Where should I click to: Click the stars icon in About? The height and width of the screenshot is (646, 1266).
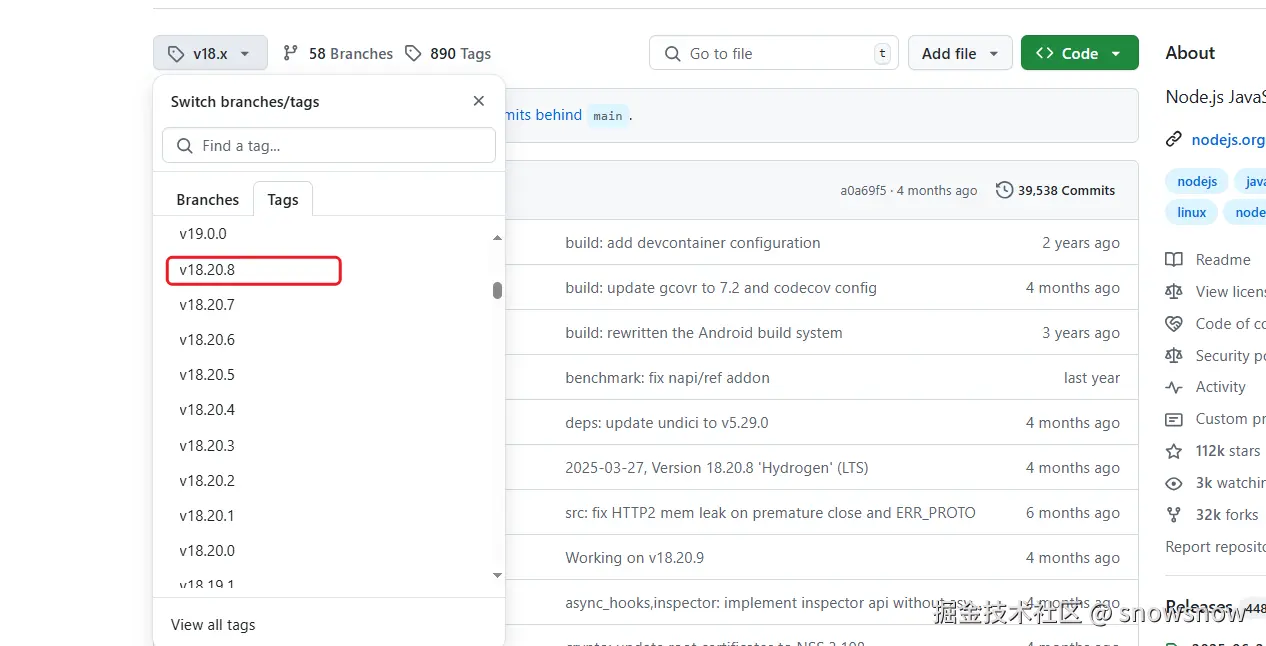click(1174, 451)
